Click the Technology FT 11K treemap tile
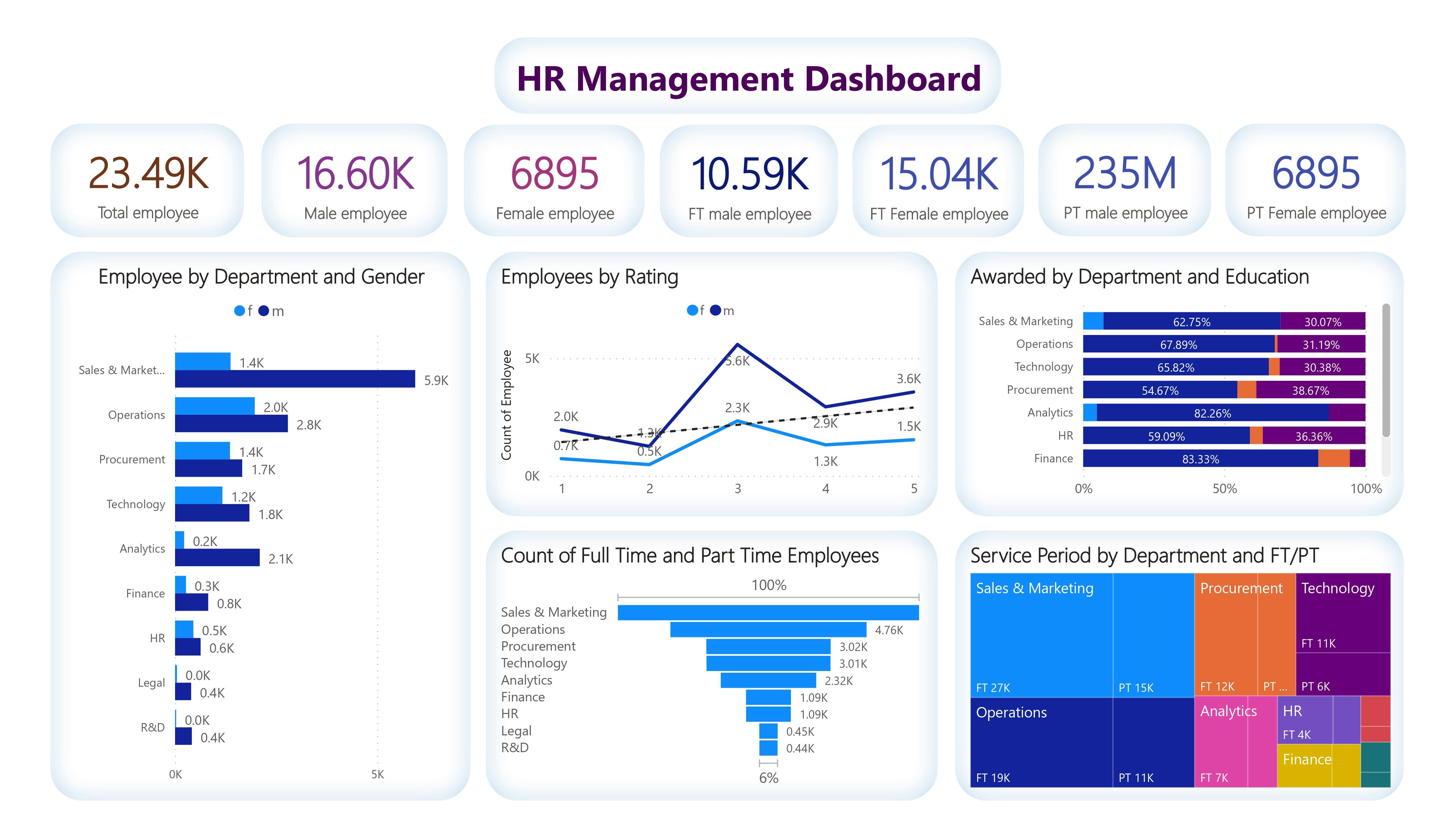This screenshot has height=840, width=1453. [x=1343, y=613]
